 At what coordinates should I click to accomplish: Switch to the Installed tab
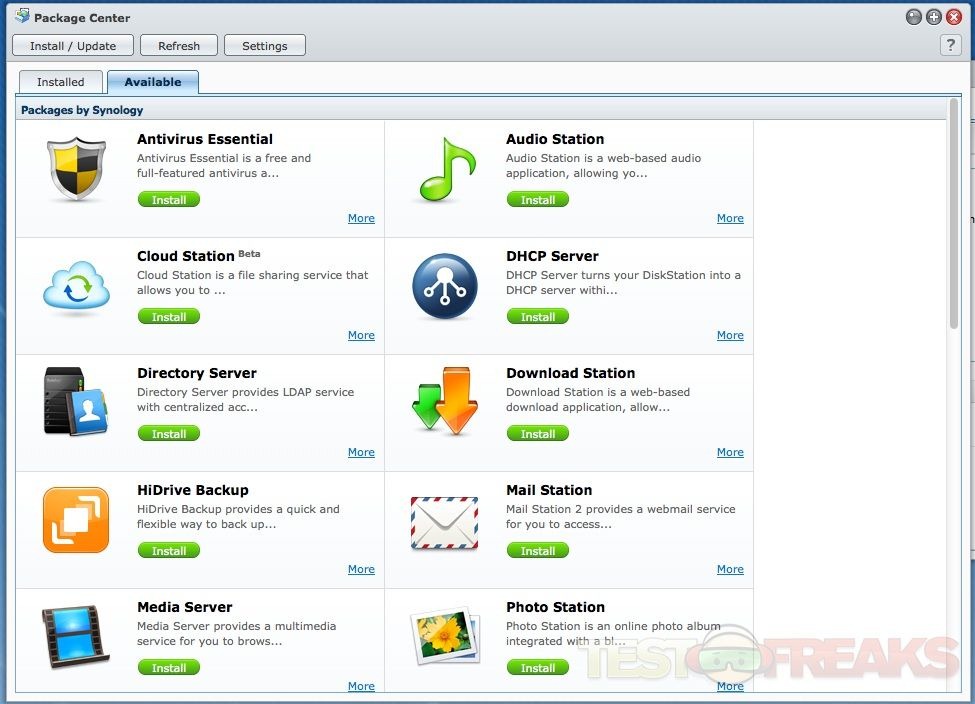click(x=61, y=82)
